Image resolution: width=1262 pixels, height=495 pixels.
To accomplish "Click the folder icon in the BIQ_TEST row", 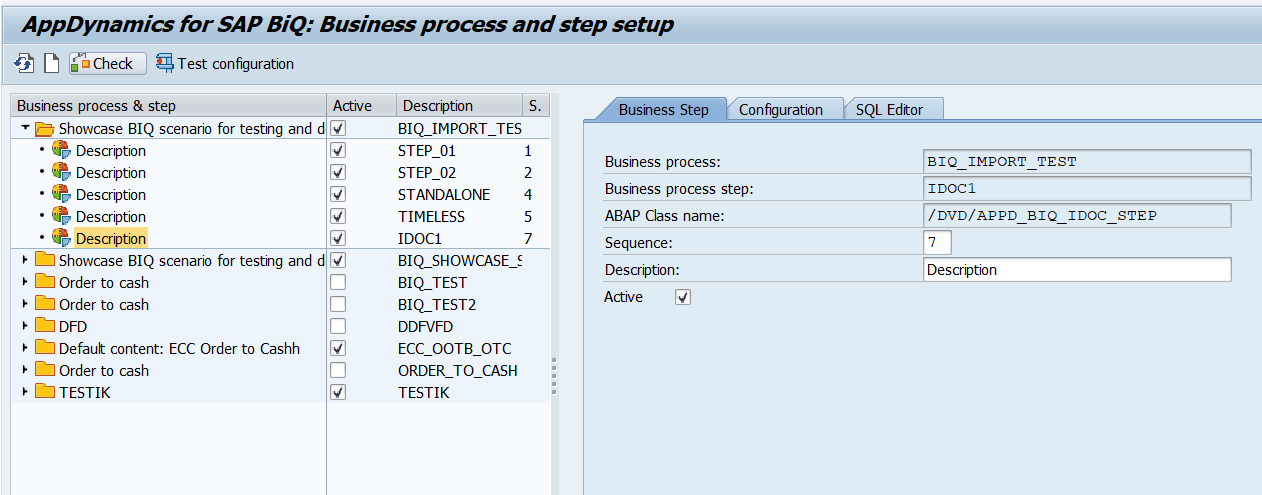I will coord(44,283).
